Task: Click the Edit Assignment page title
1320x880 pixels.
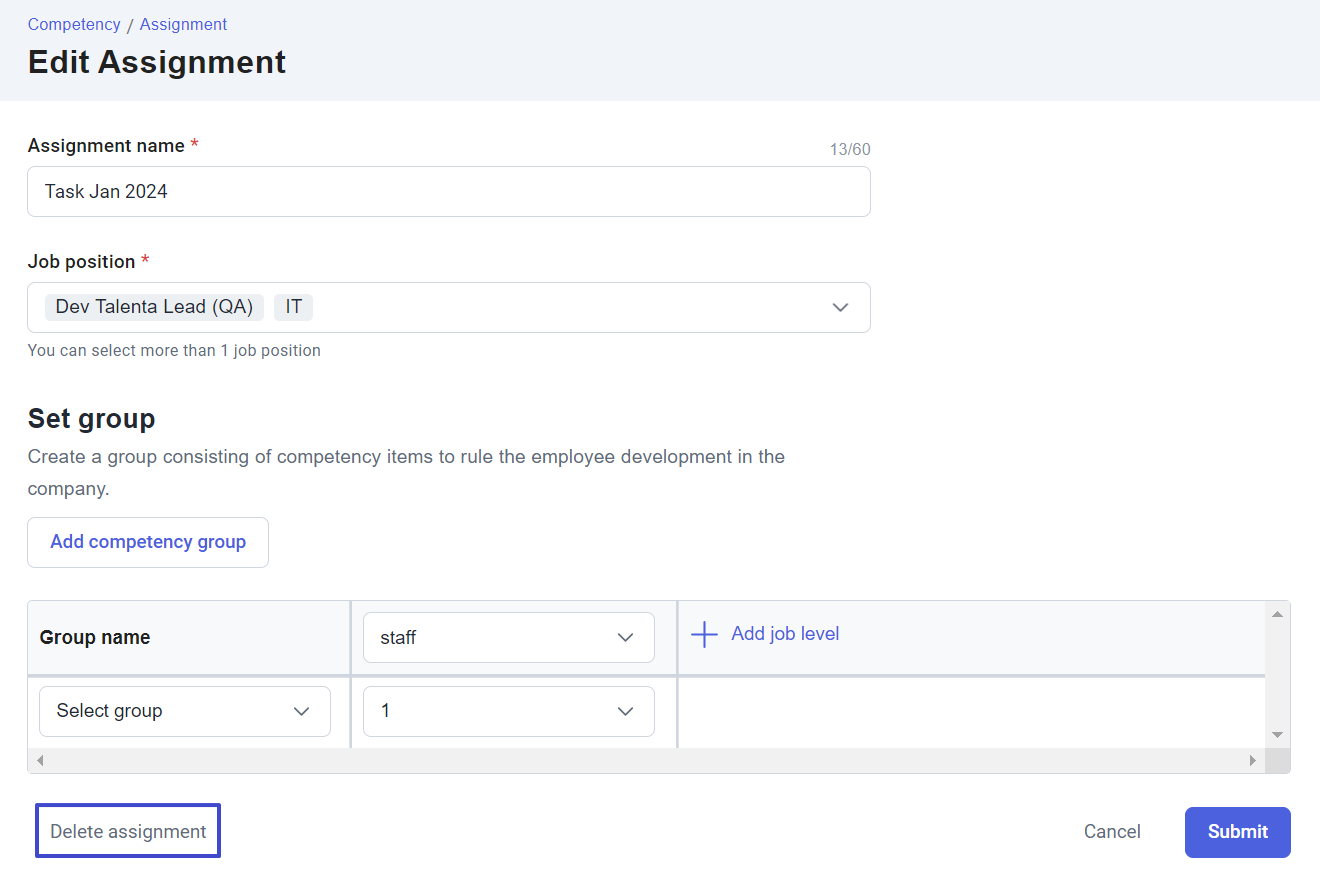Action: click(x=157, y=62)
